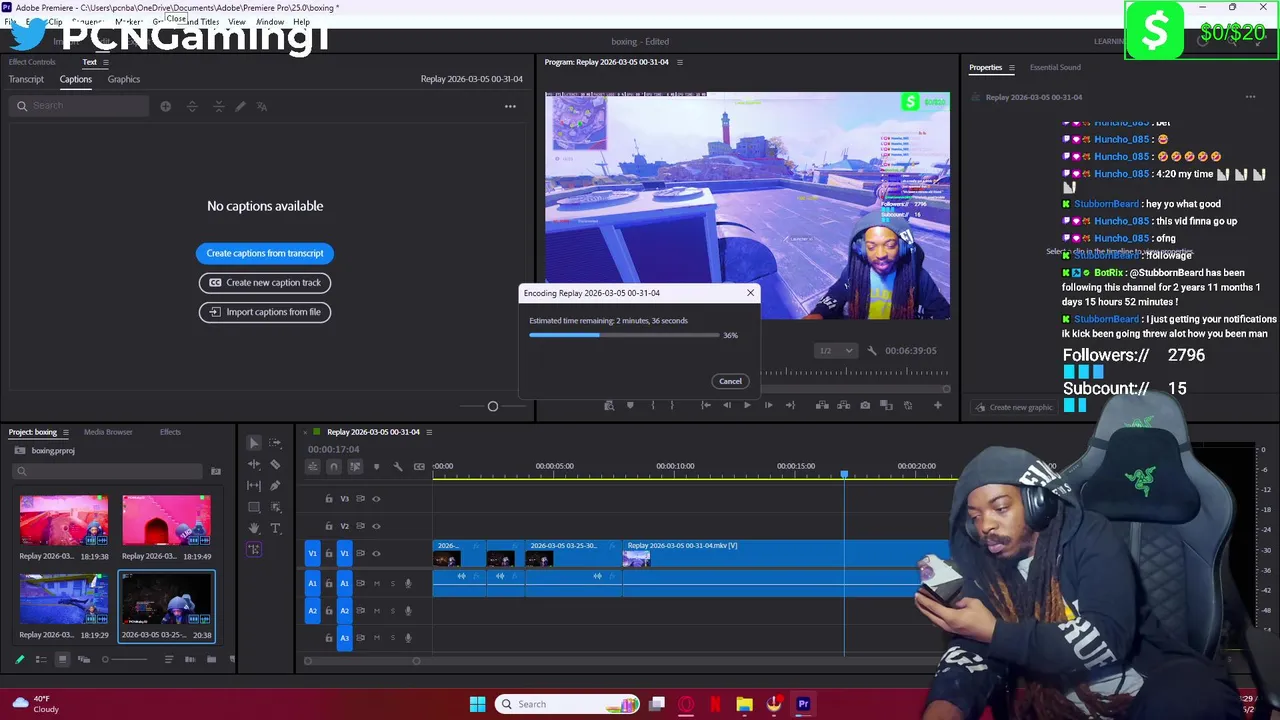Select the Hand tool

pos(254,528)
